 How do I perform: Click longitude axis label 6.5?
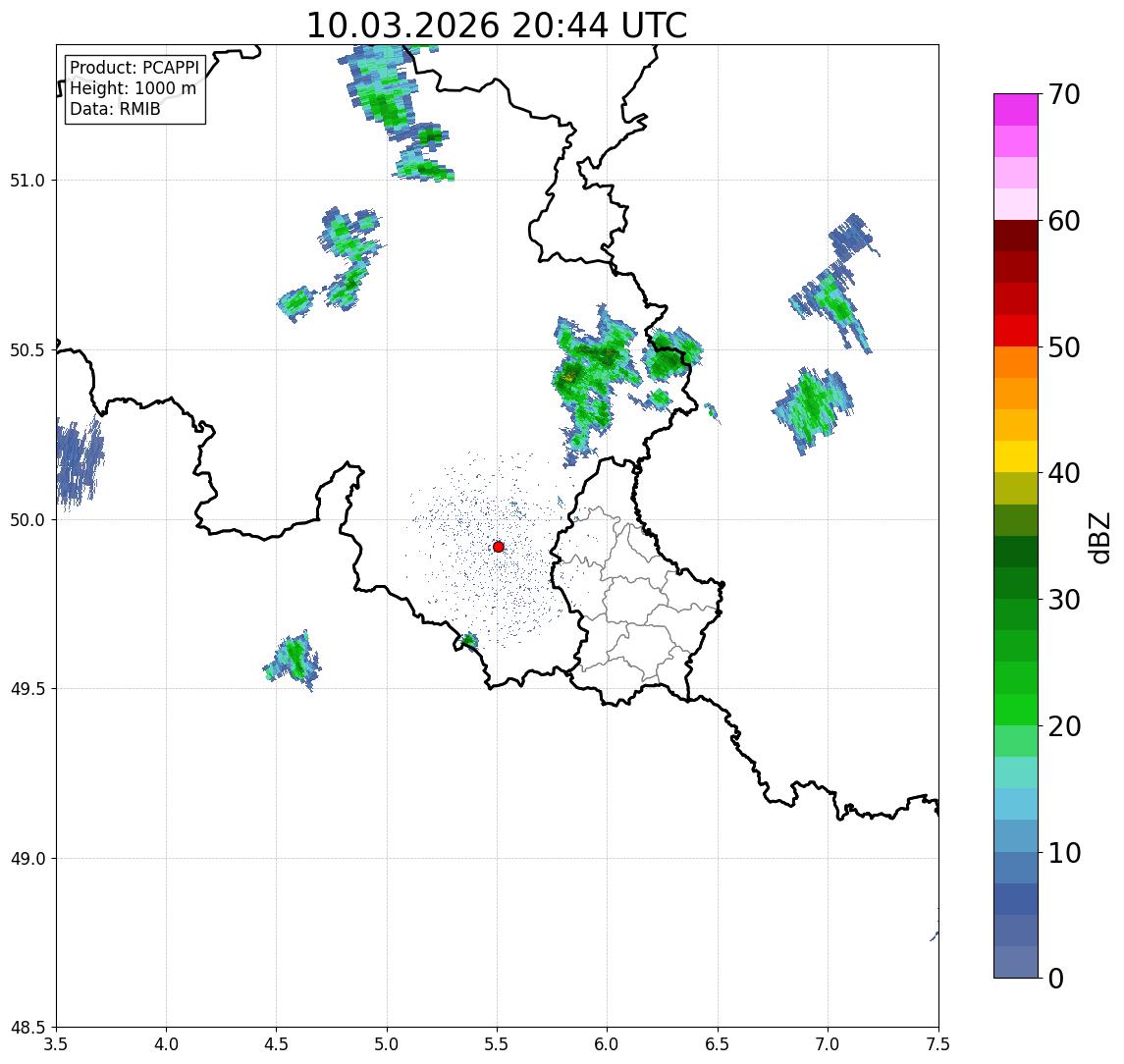click(x=718, y=1044)
